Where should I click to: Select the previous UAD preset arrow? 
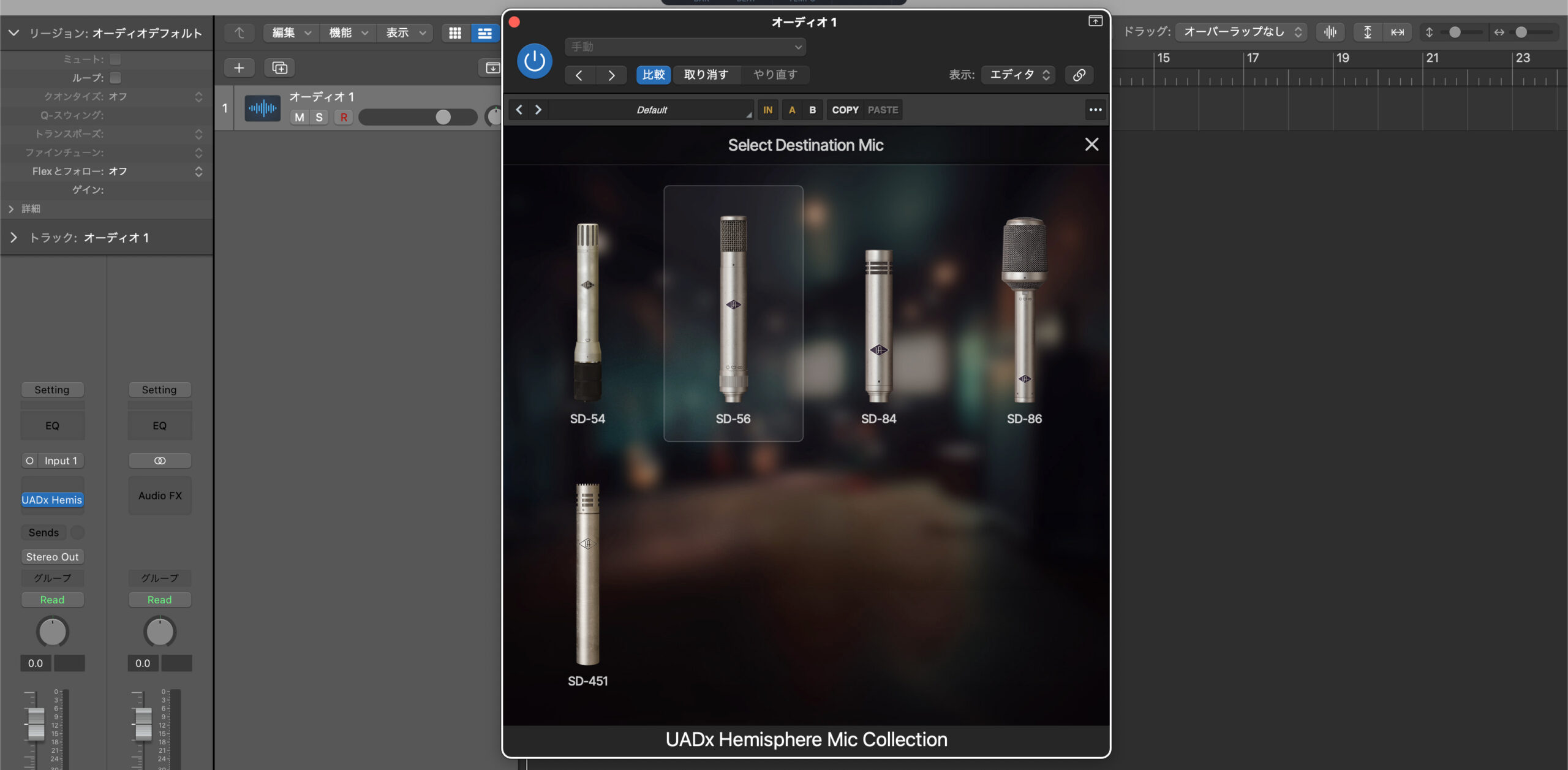(519, 110)
